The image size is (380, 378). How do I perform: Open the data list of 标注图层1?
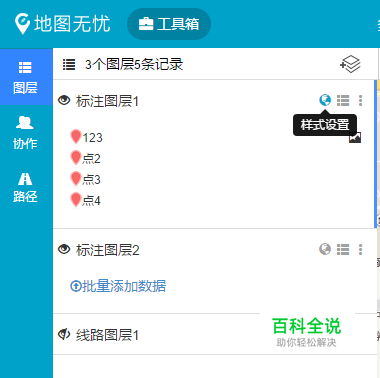point(343,100)
